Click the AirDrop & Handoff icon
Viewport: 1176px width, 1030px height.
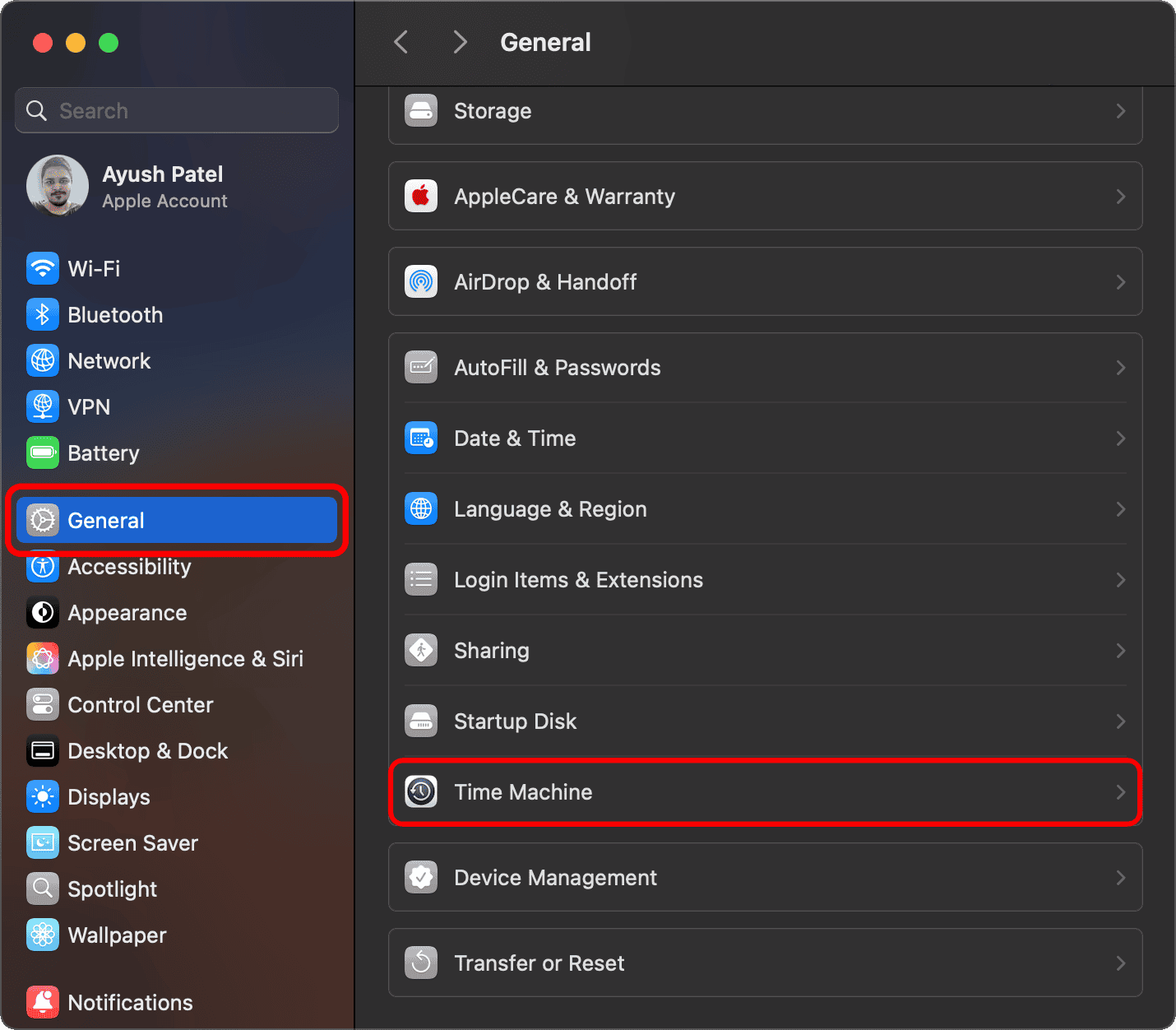coord(421,281)
